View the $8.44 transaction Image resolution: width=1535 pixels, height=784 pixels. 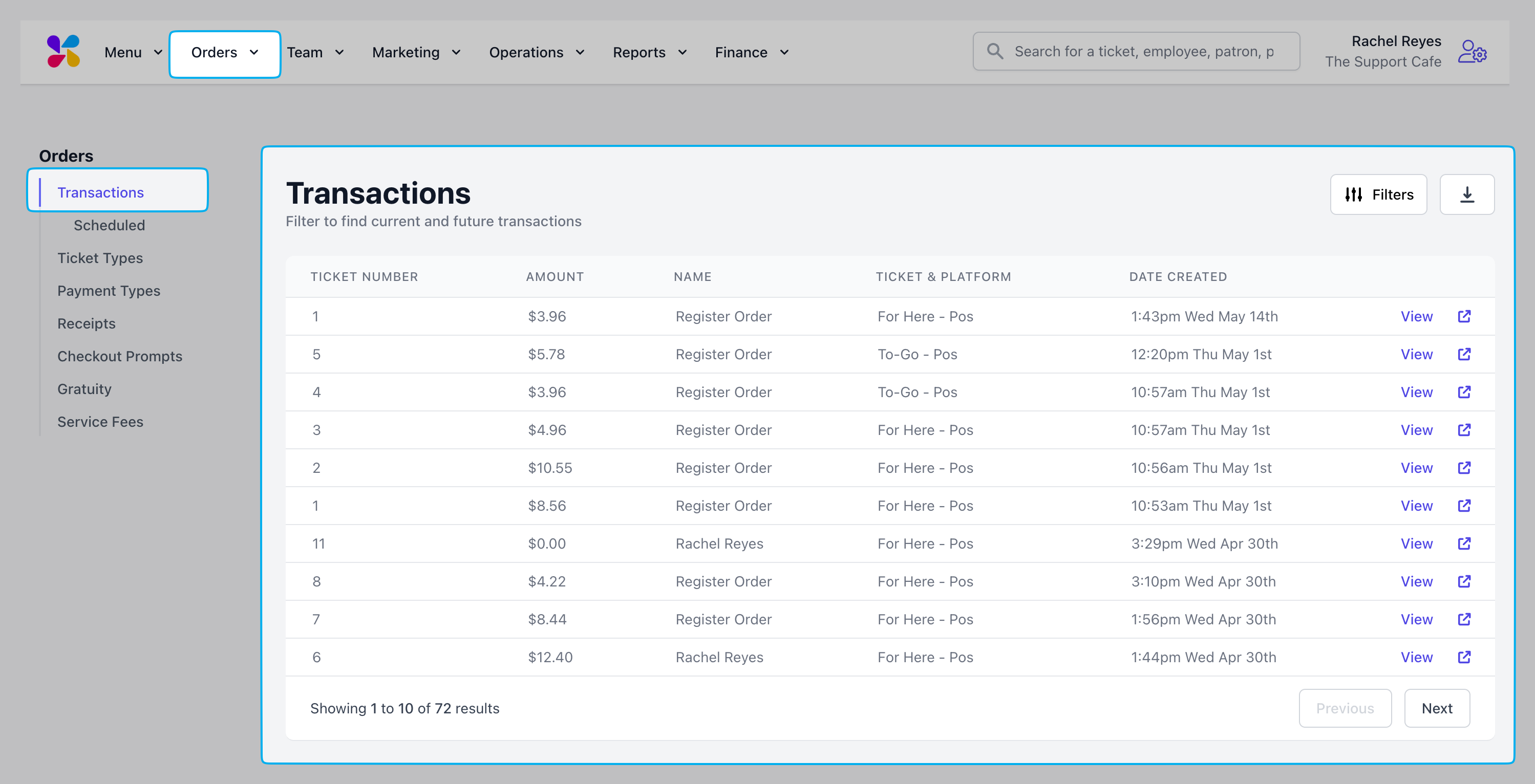[x=1416, y=620]
